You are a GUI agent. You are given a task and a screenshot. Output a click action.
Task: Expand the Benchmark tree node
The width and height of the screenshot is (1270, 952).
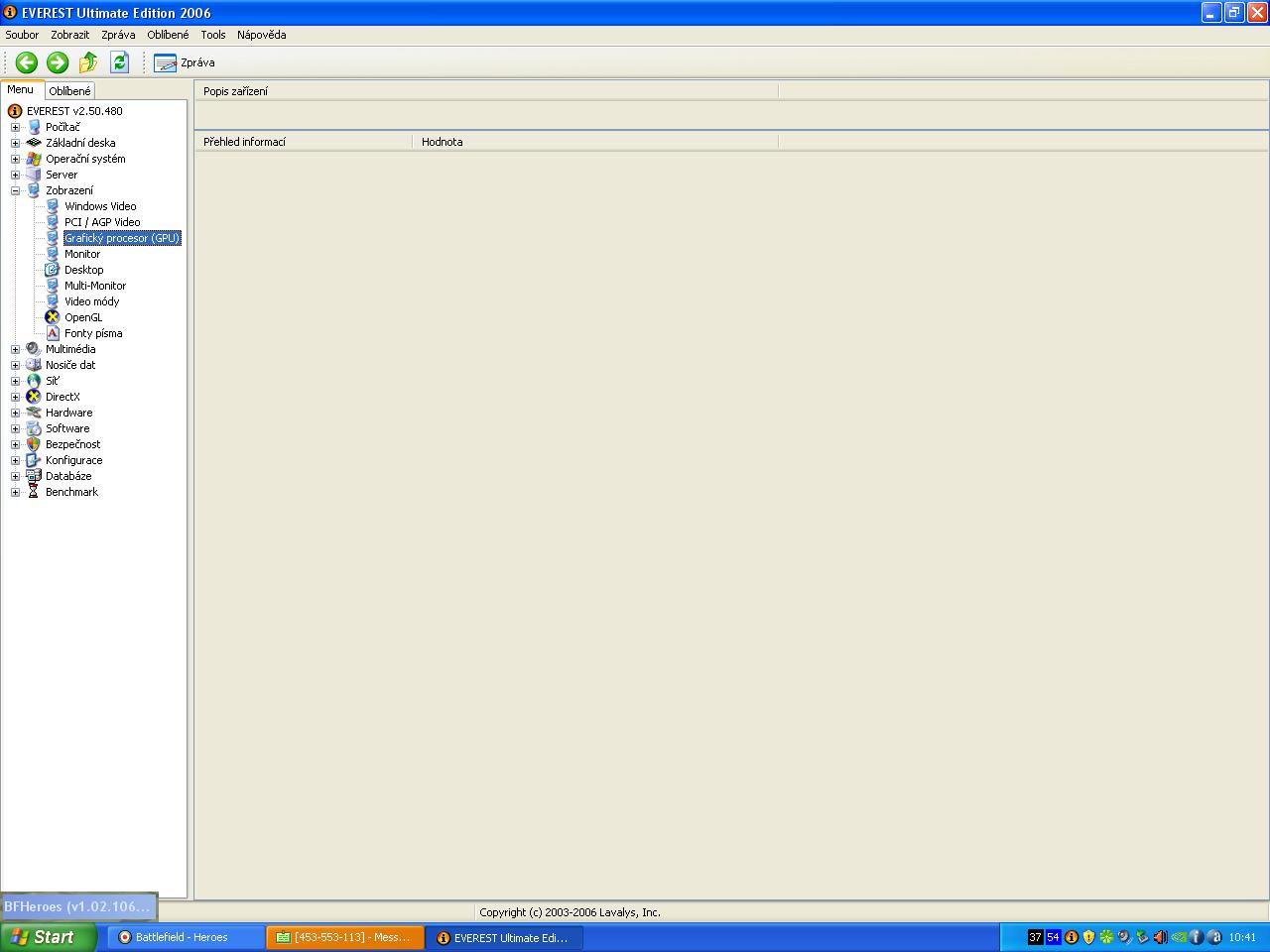[15, 492]
